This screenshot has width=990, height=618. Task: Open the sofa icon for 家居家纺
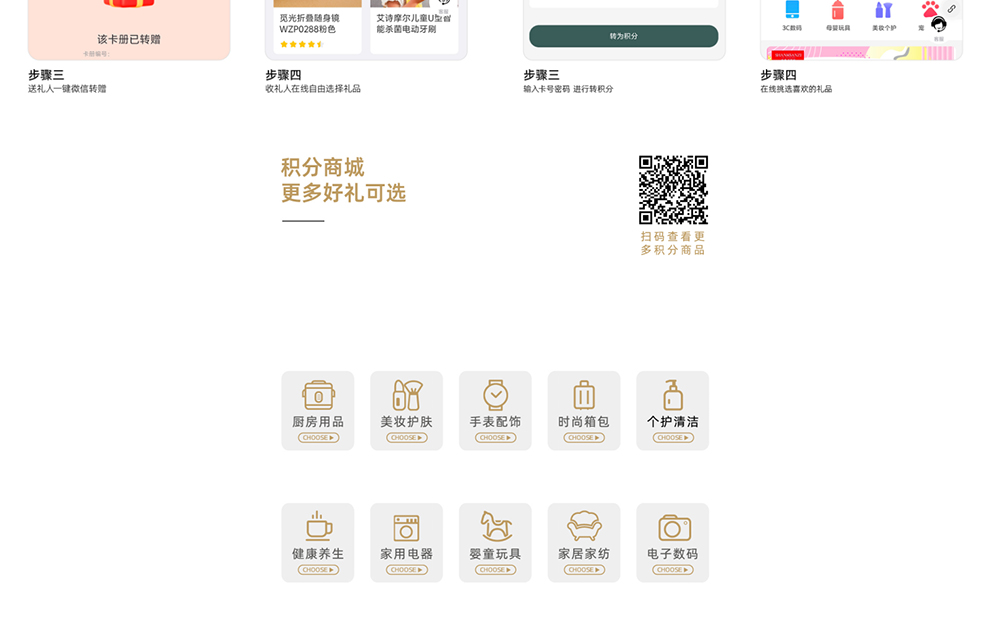pos(584,526)
